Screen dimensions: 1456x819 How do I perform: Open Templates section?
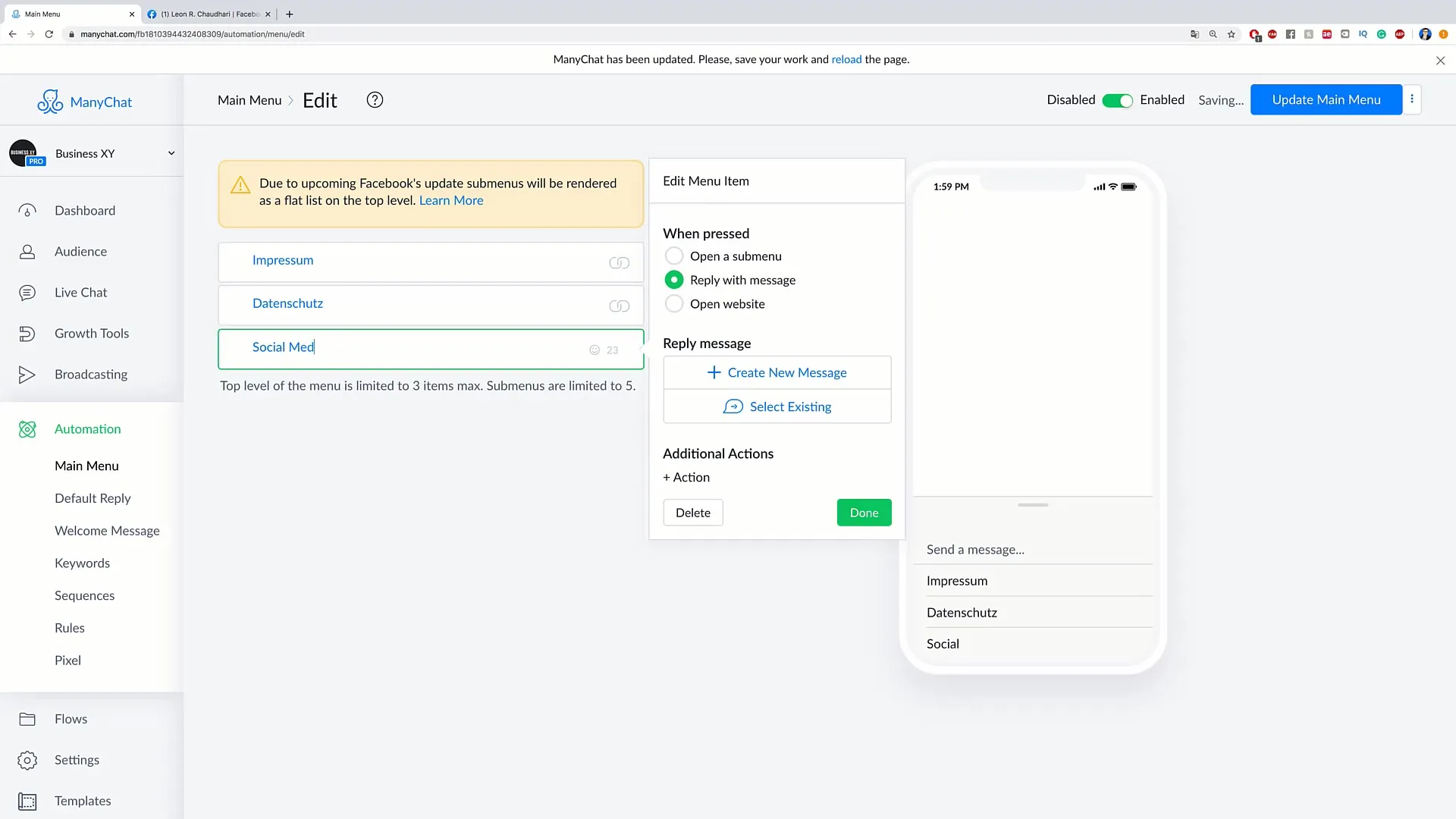pos(83,800)
